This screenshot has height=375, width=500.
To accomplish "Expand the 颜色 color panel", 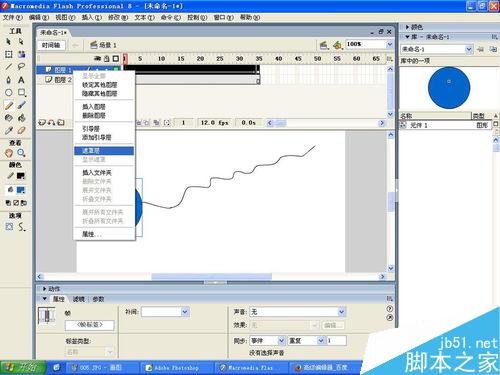I will tap(407, 27).
